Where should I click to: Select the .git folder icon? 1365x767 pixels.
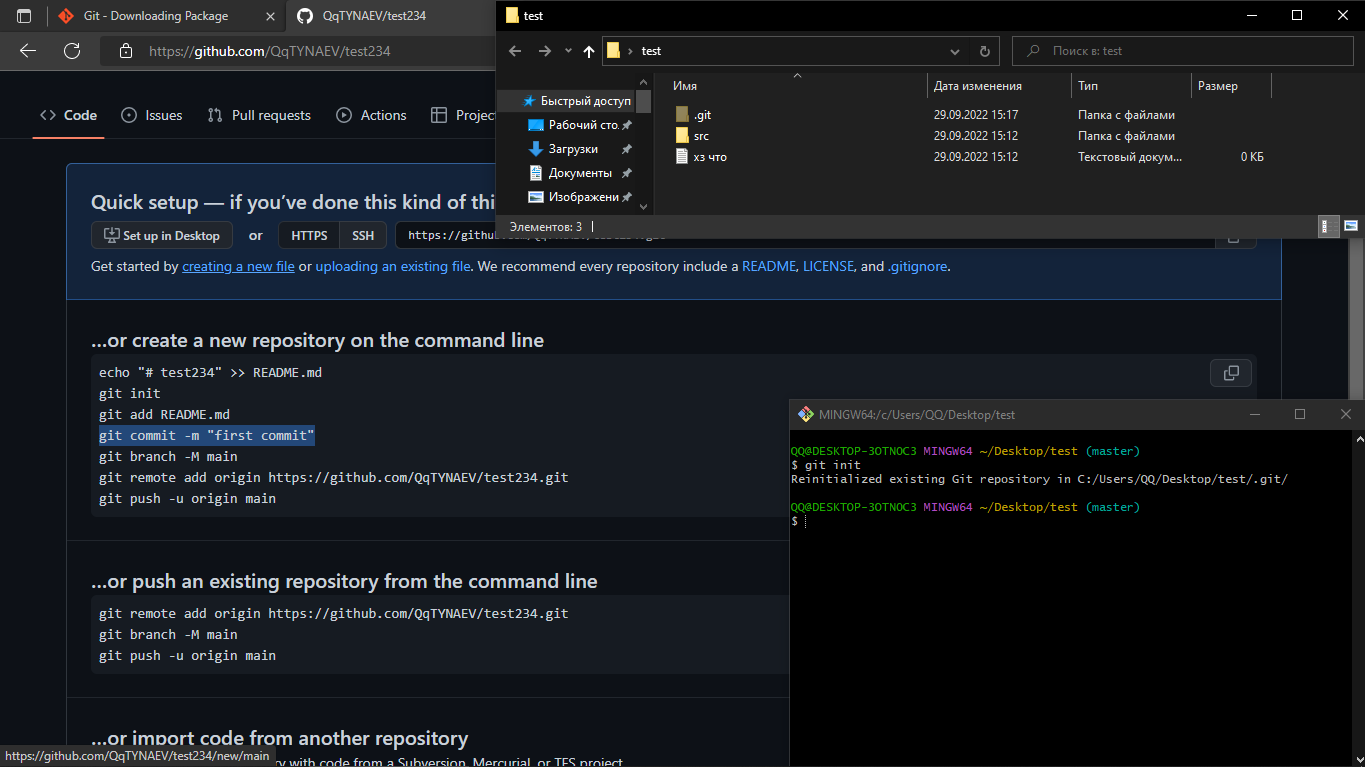[x=682, y=115]
